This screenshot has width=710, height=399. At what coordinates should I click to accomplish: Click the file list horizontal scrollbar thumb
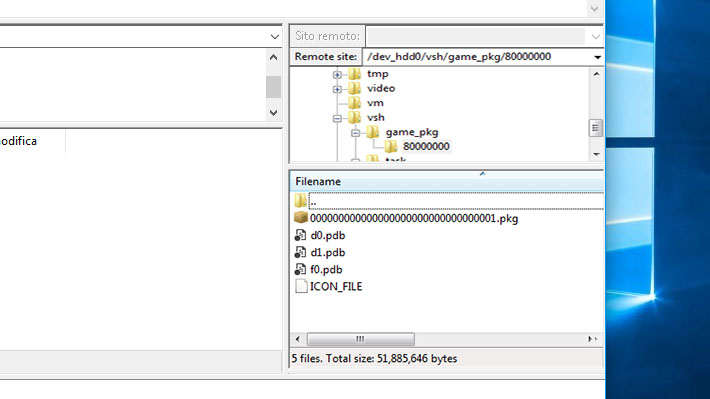(360, 339)
